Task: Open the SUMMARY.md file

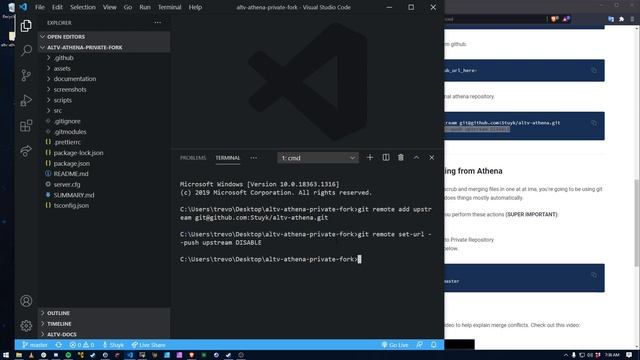Action: click(x=104, y=195)
